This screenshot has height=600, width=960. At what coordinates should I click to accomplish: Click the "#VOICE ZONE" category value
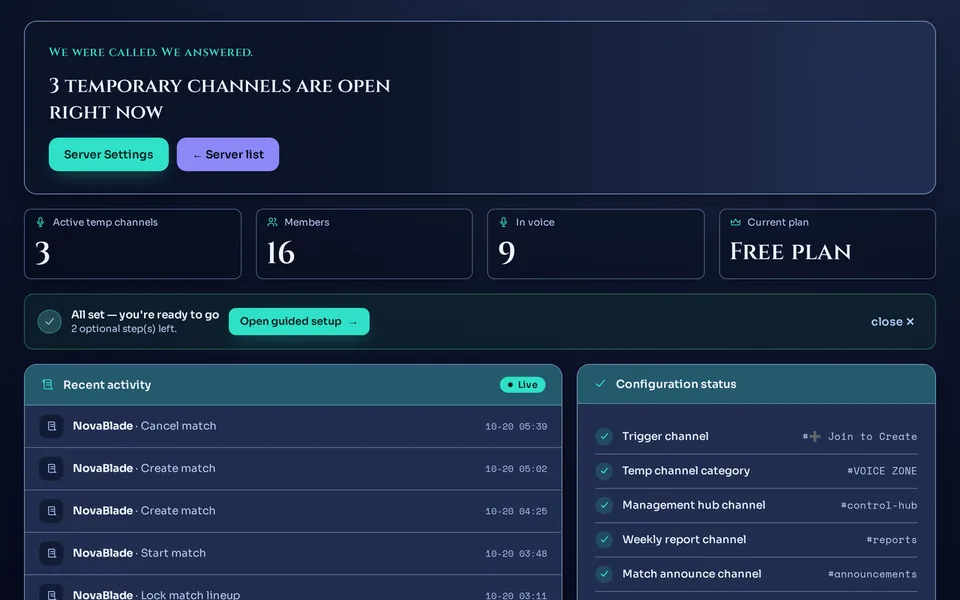click(882, 471)
